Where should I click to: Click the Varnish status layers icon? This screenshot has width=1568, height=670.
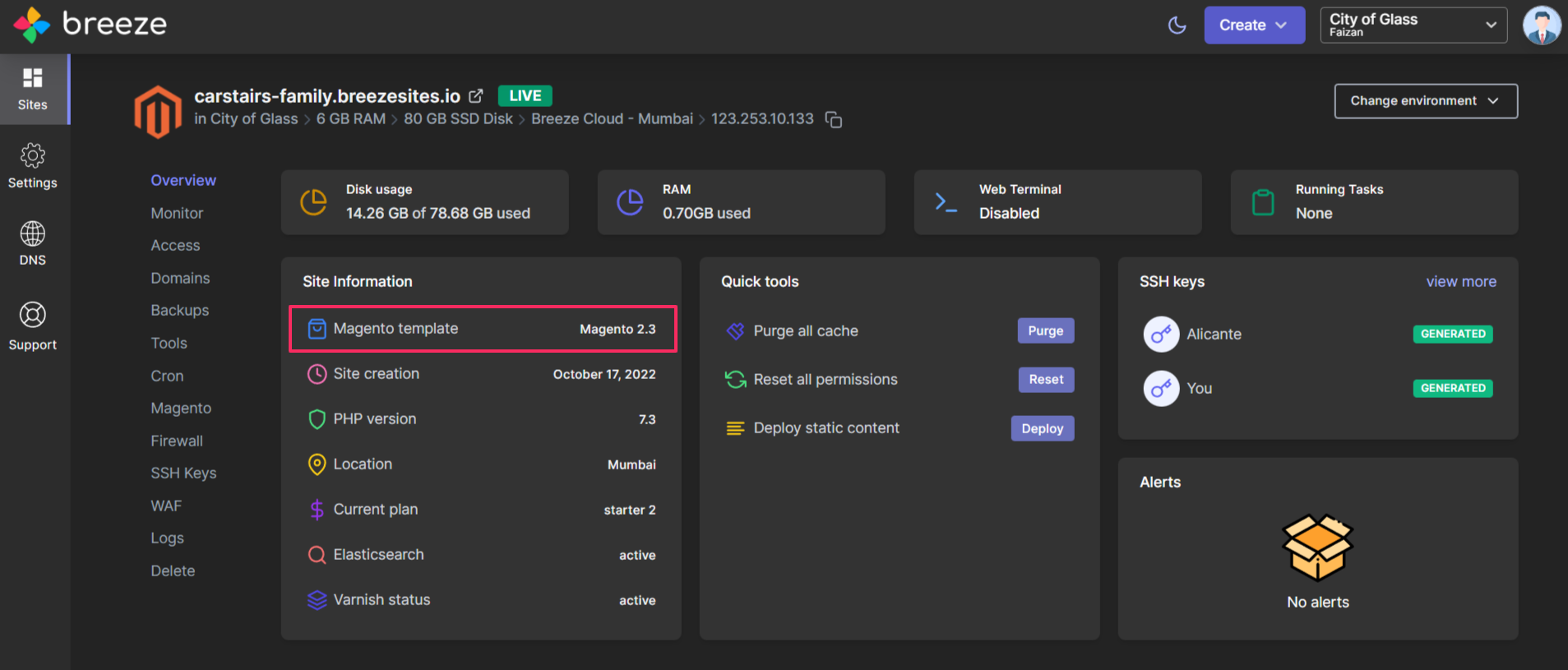coord(317,600)
